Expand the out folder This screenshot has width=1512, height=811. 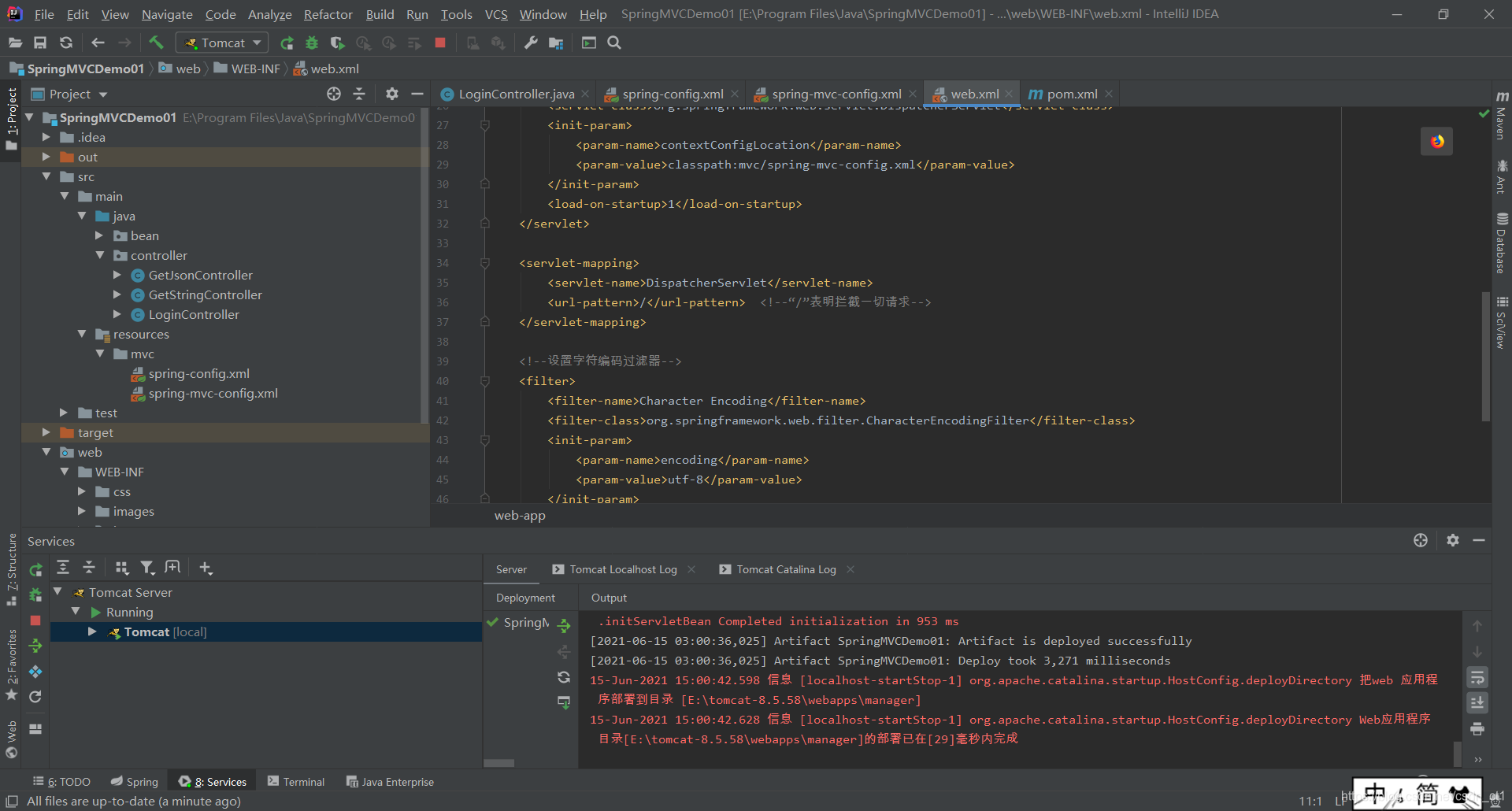pos(46,157)
